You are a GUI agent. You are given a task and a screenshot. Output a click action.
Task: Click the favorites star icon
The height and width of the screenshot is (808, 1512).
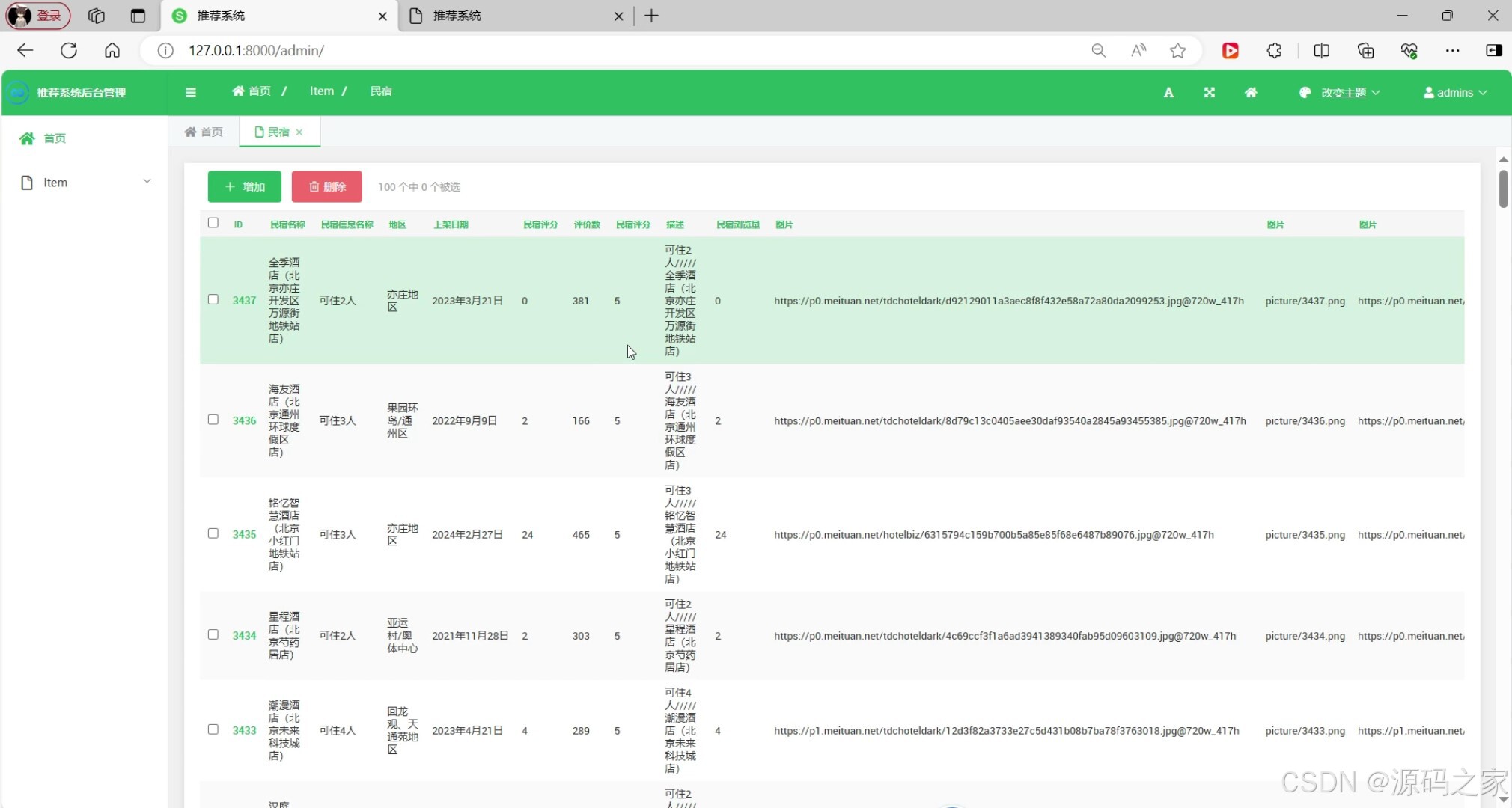(1177, 50)
